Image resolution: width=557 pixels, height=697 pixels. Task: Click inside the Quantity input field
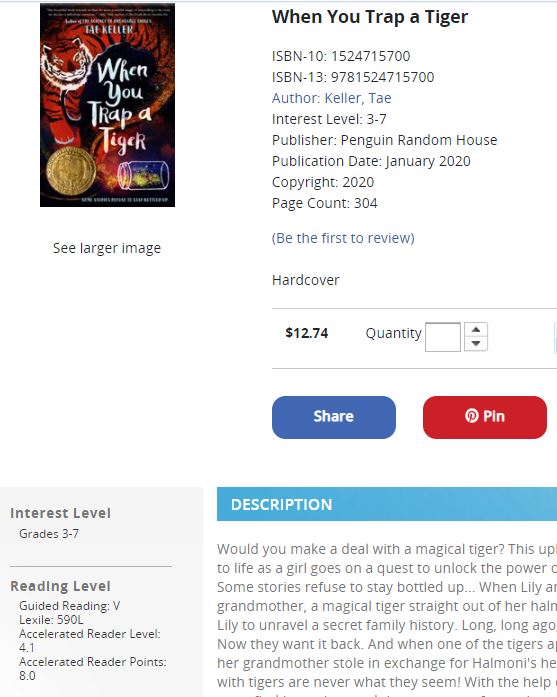[x=443, y=337]
